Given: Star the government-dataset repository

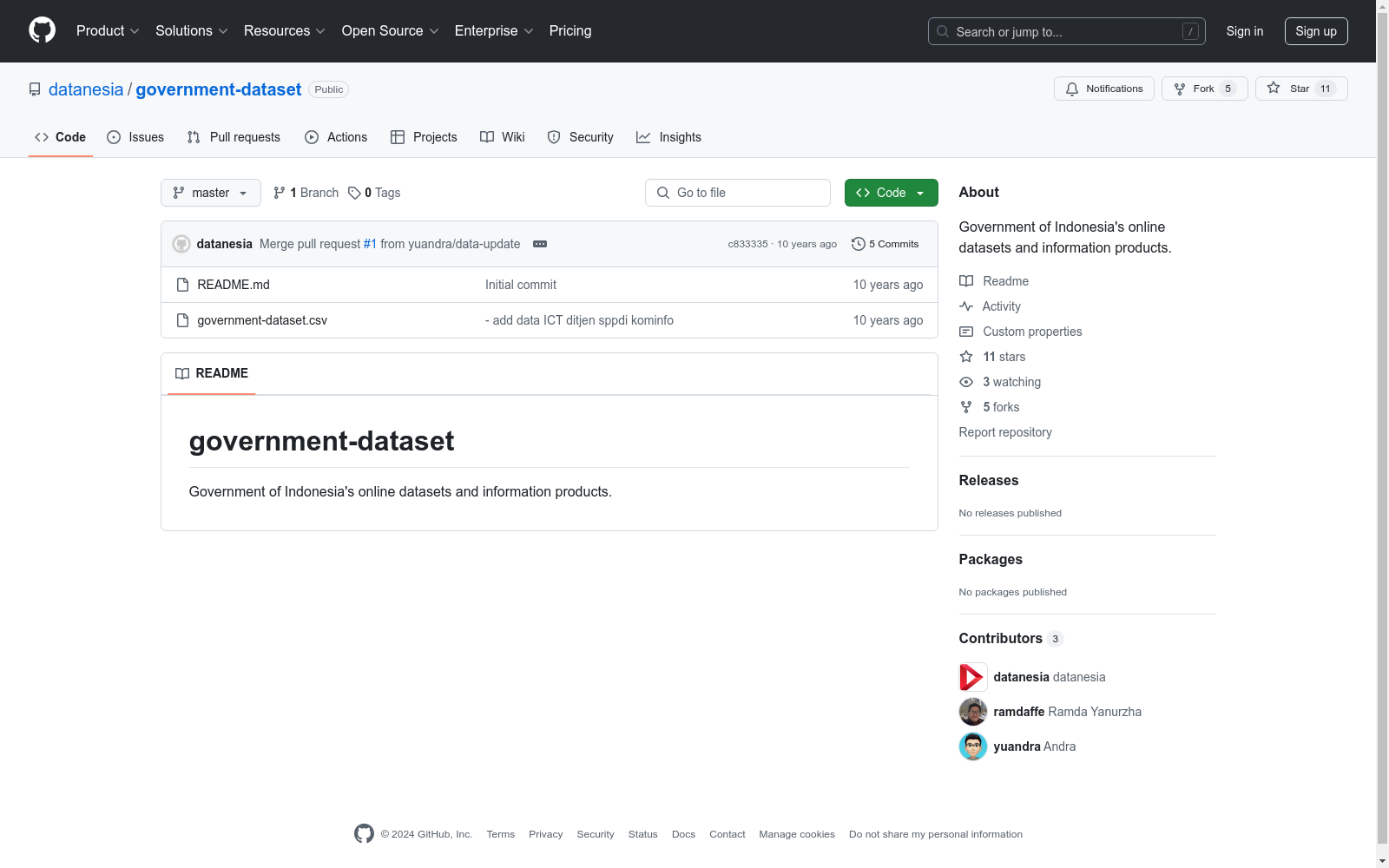Looking at the screenshot, I should tap(1301, 89).
